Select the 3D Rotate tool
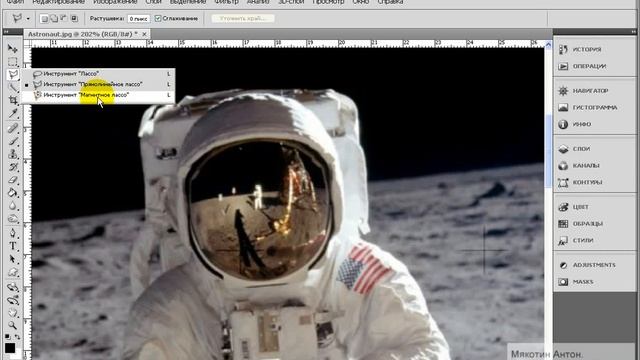Viewport: 640px width, 360px height. point(13,287)
